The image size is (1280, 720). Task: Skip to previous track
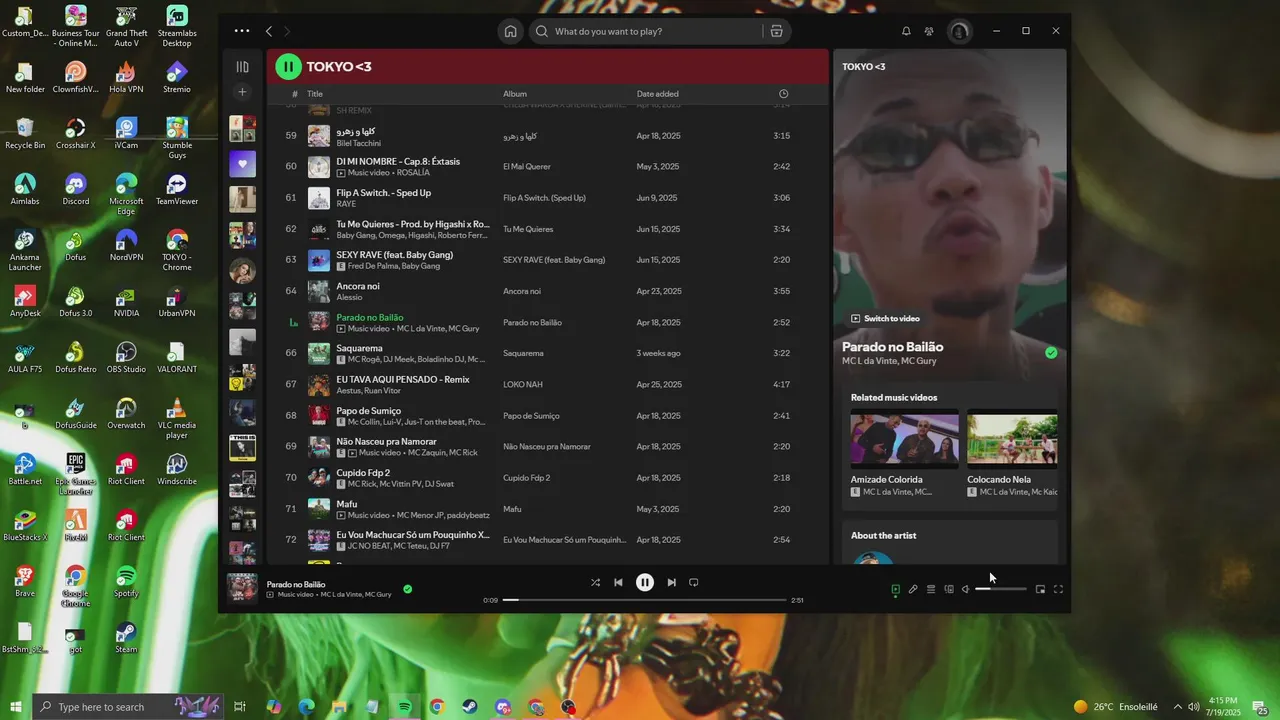click(618, 582)
